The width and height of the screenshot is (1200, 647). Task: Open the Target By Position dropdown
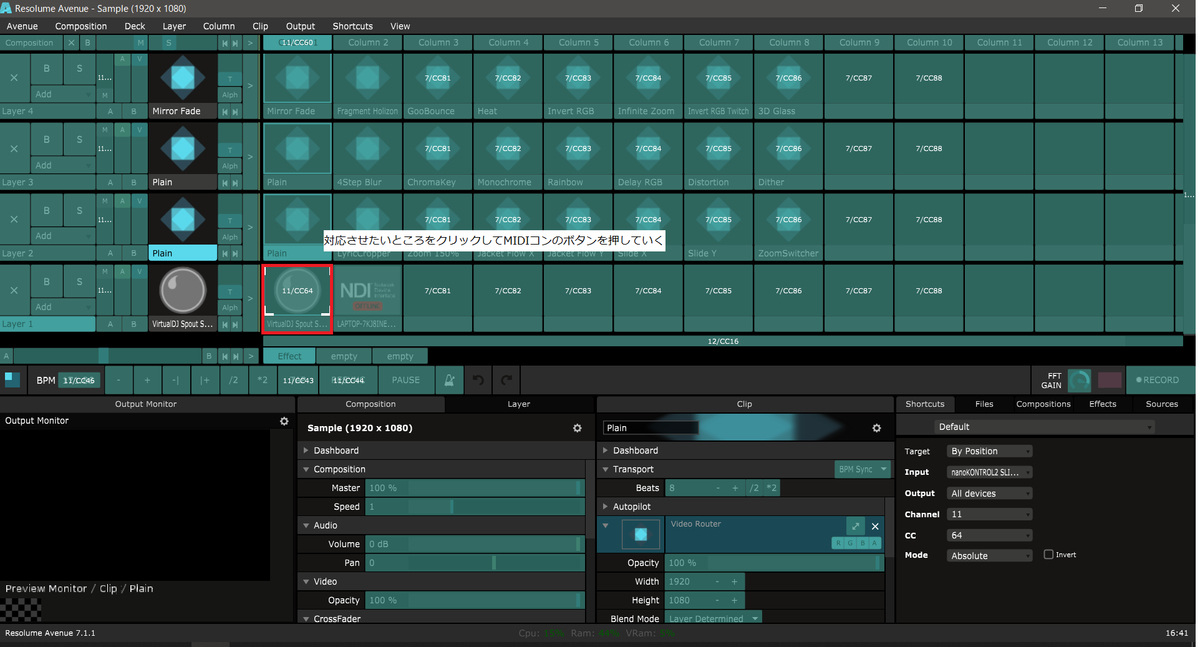click(989, 451)
